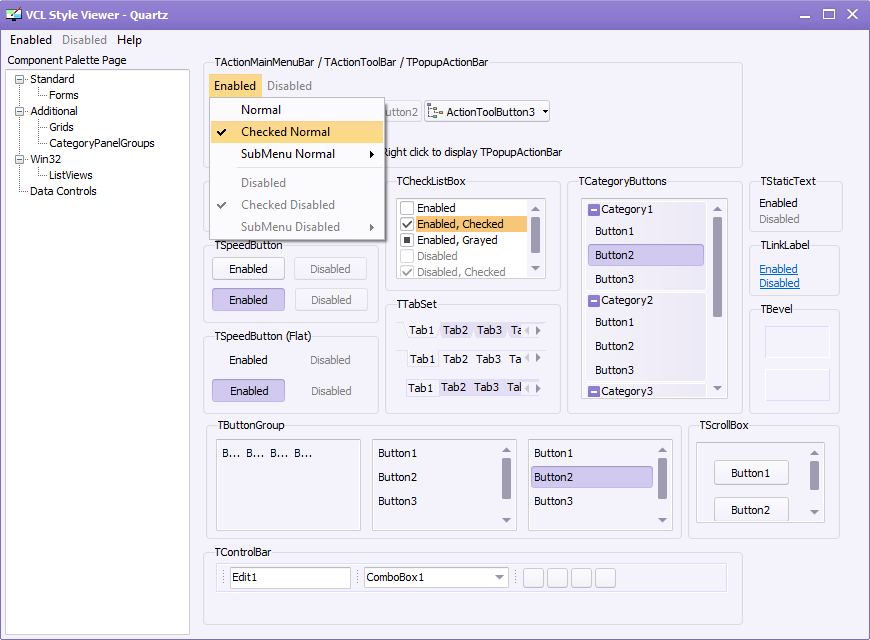
Task: Collapse the Standard tree node
Action: (x=20, y=79)
